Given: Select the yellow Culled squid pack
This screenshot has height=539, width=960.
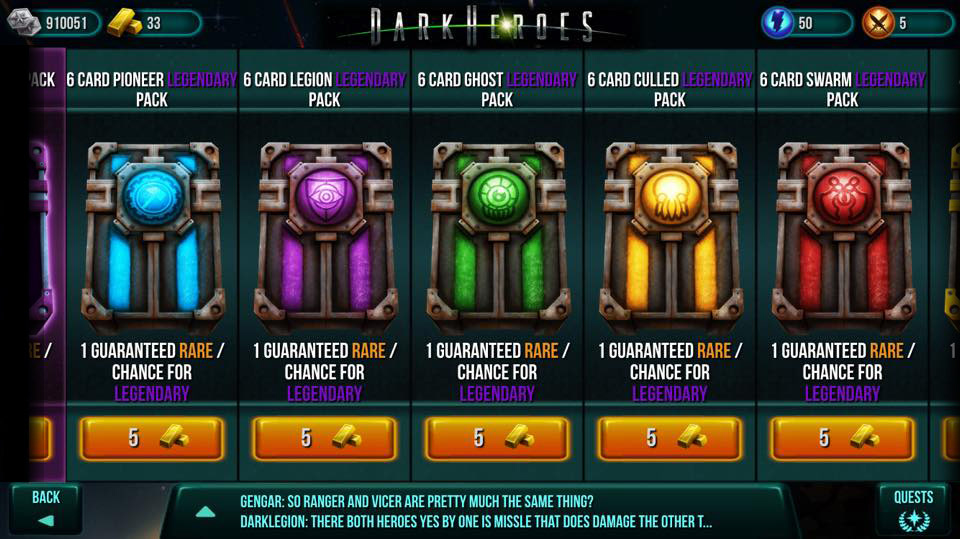Looking at the screenshot, I should pyautogui.click(x=670, y=236).
